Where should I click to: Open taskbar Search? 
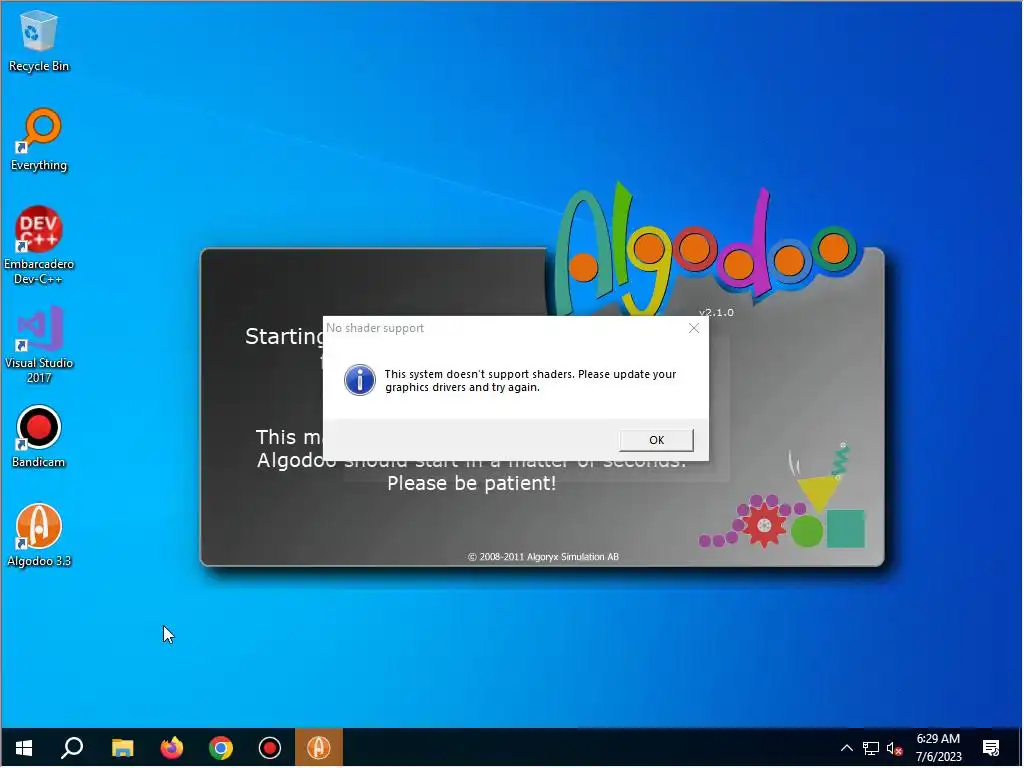[x=72, y=748]
